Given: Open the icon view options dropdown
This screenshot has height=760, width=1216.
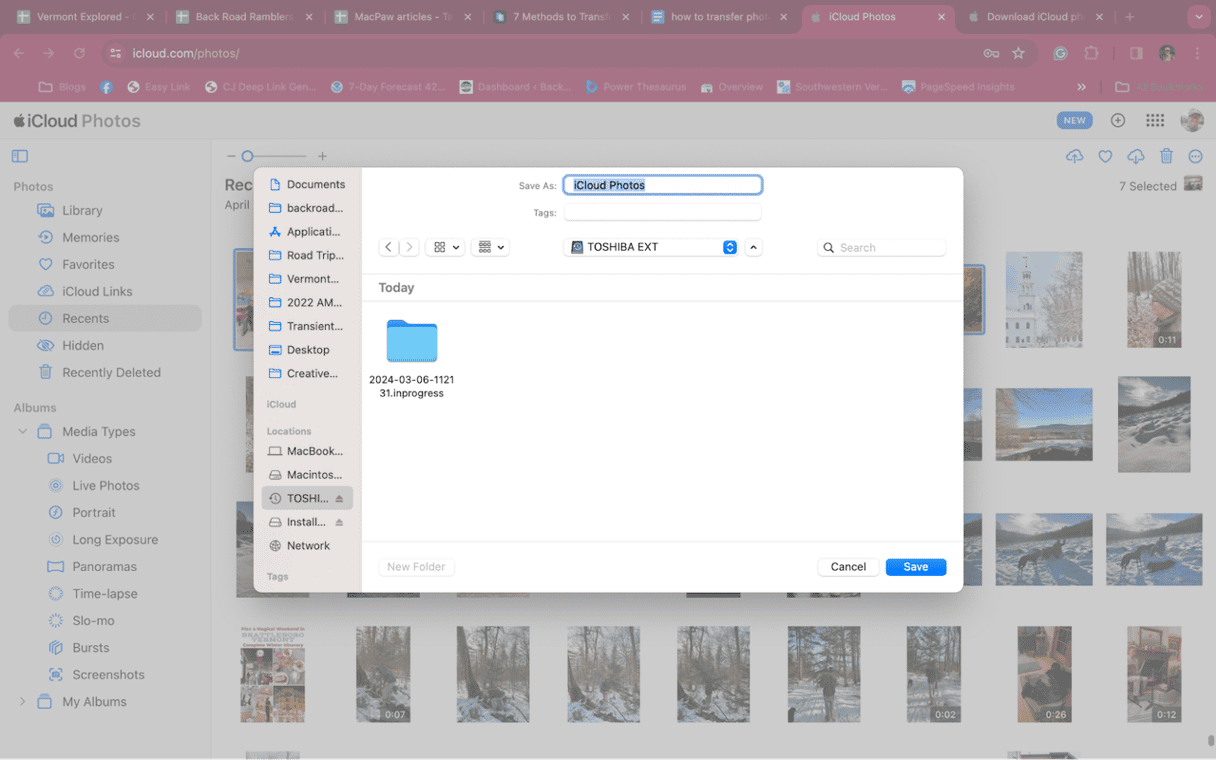Looking at the screenshot, I should 445,247.
